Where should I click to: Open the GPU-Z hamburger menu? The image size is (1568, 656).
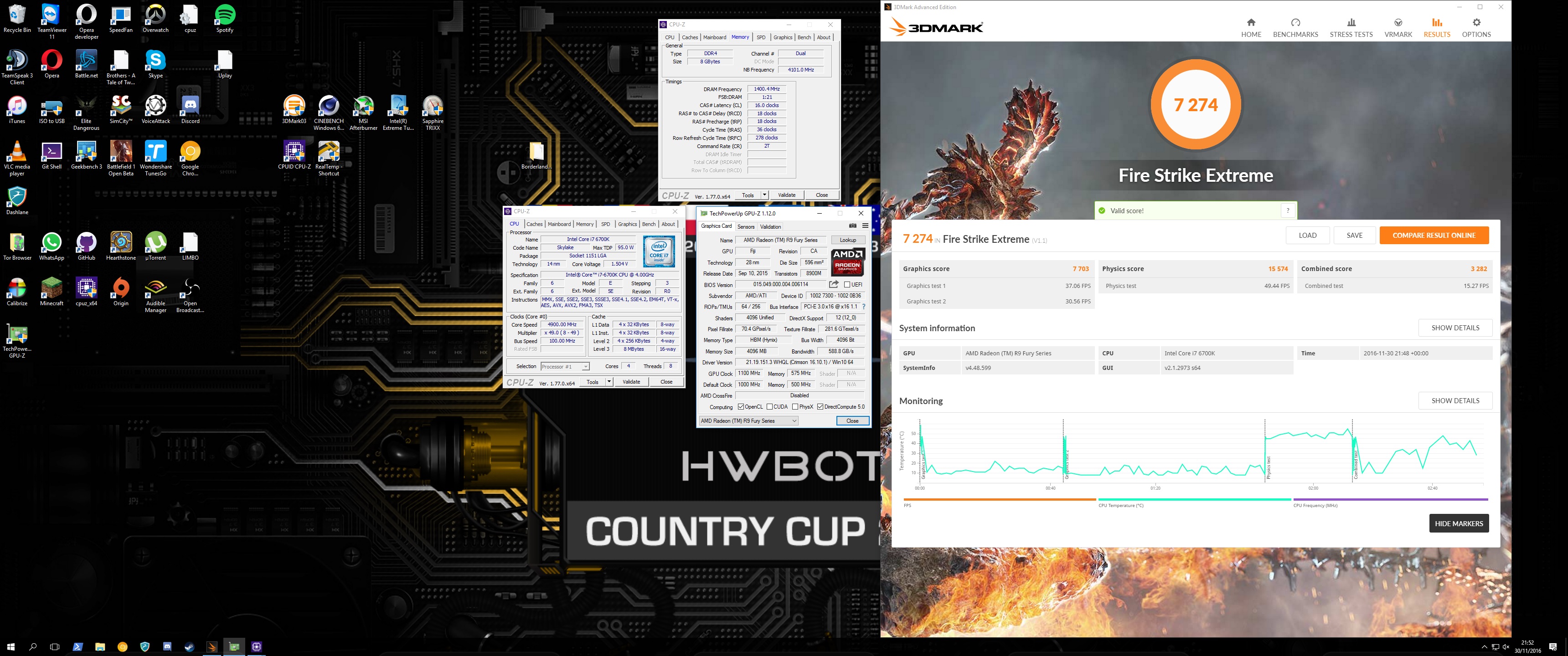(x=865, y=226)
